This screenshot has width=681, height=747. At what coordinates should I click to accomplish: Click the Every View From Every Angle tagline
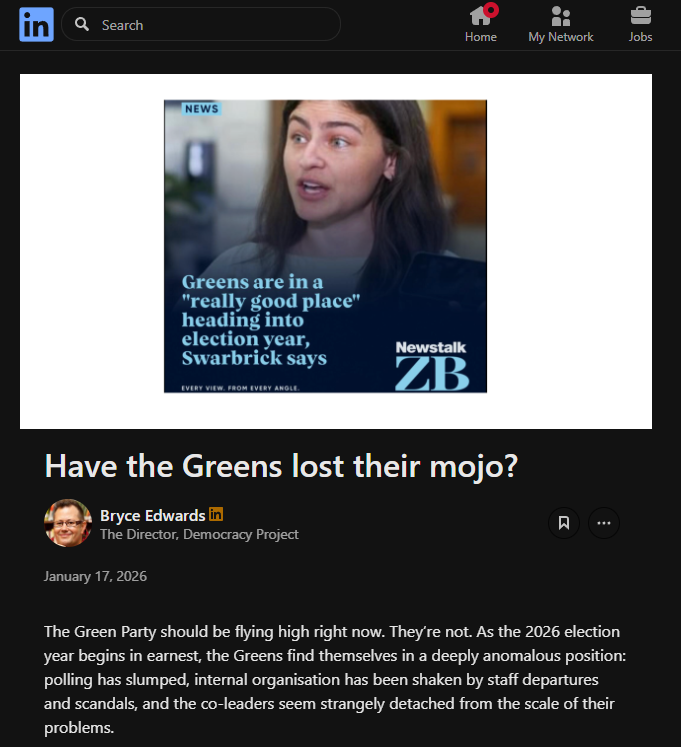(x=240, y=388)
